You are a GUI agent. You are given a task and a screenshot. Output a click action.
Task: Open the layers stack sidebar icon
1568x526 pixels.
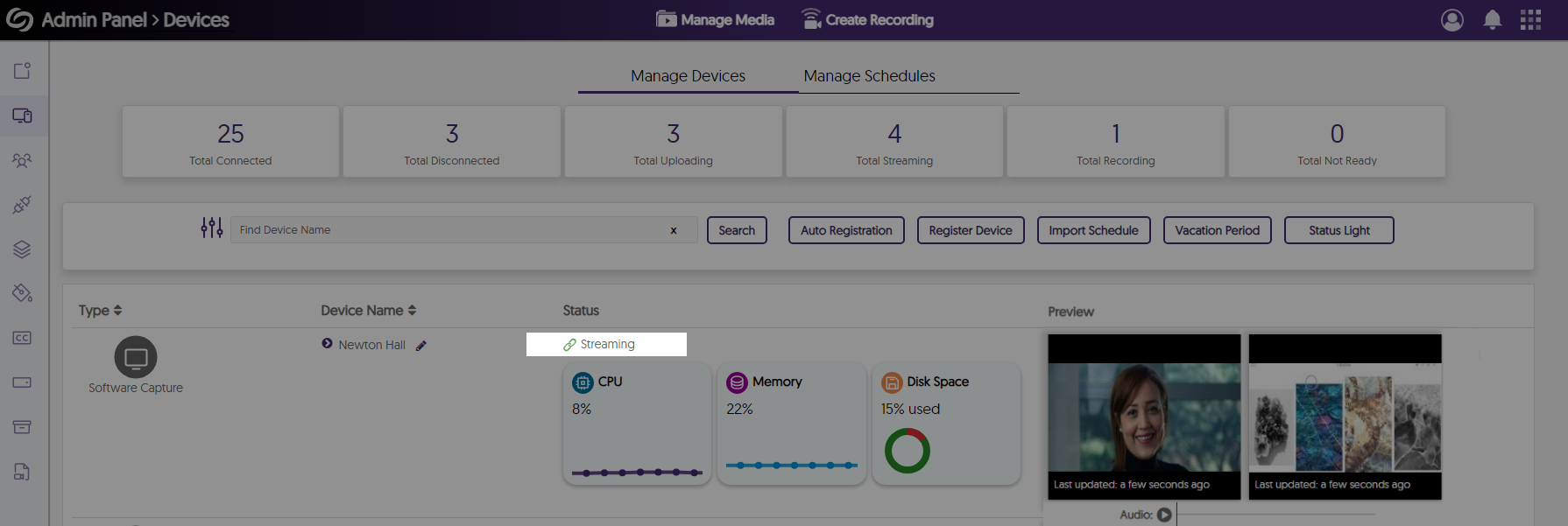coord(22,249)
